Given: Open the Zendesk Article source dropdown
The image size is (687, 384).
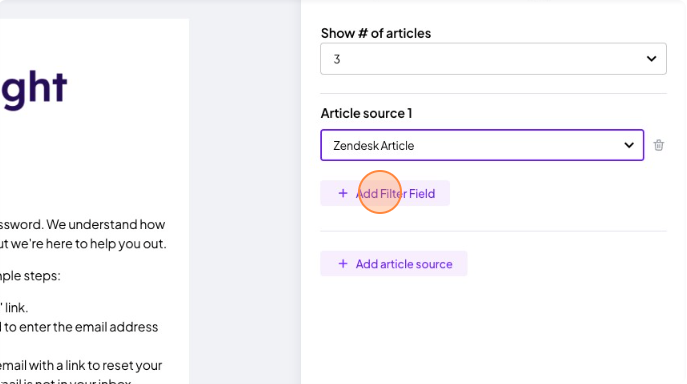Looking at the screenshot, I should click(482, 145).
